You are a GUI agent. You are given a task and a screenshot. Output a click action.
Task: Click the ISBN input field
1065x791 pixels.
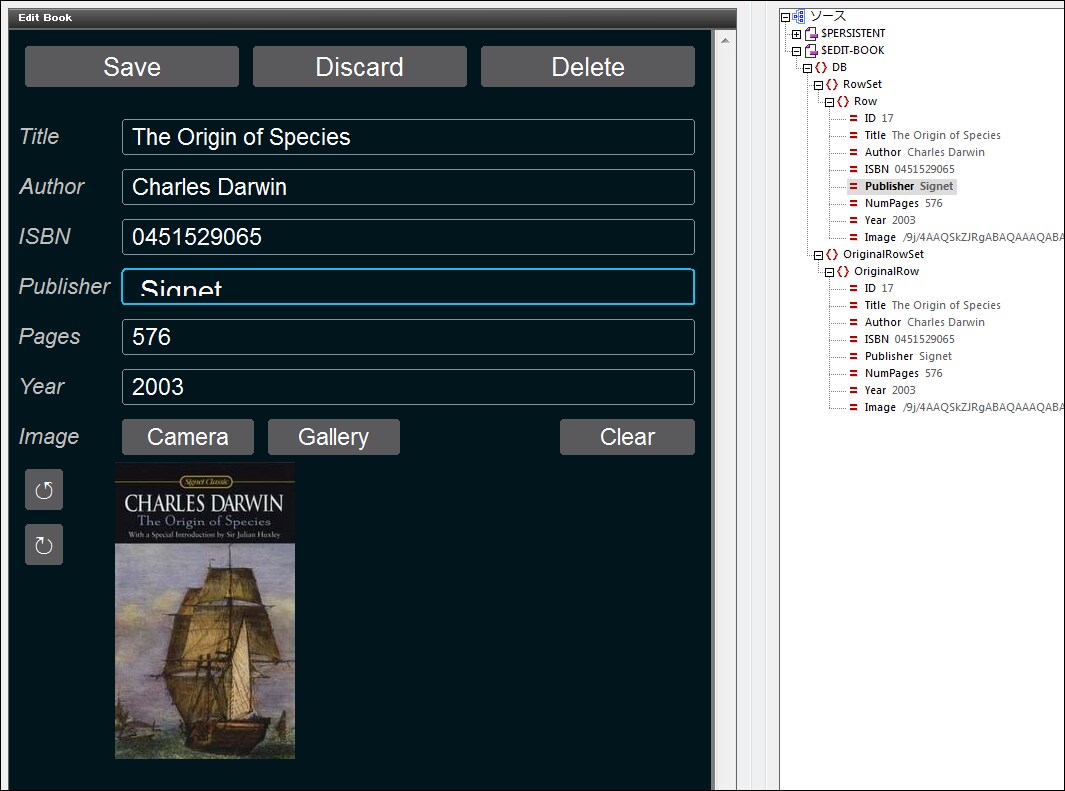pos(408,237)
